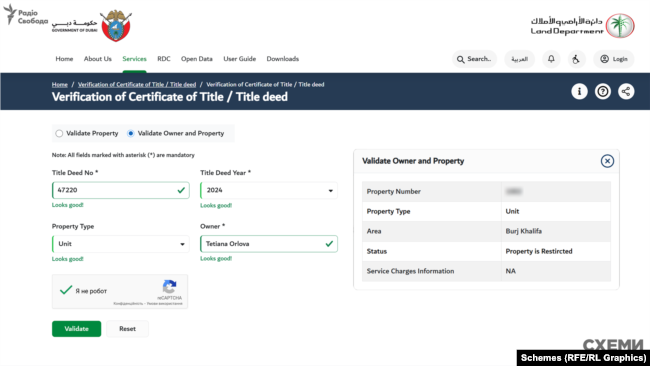Click the 'Unit' value in results table

[x=512, y=211]
